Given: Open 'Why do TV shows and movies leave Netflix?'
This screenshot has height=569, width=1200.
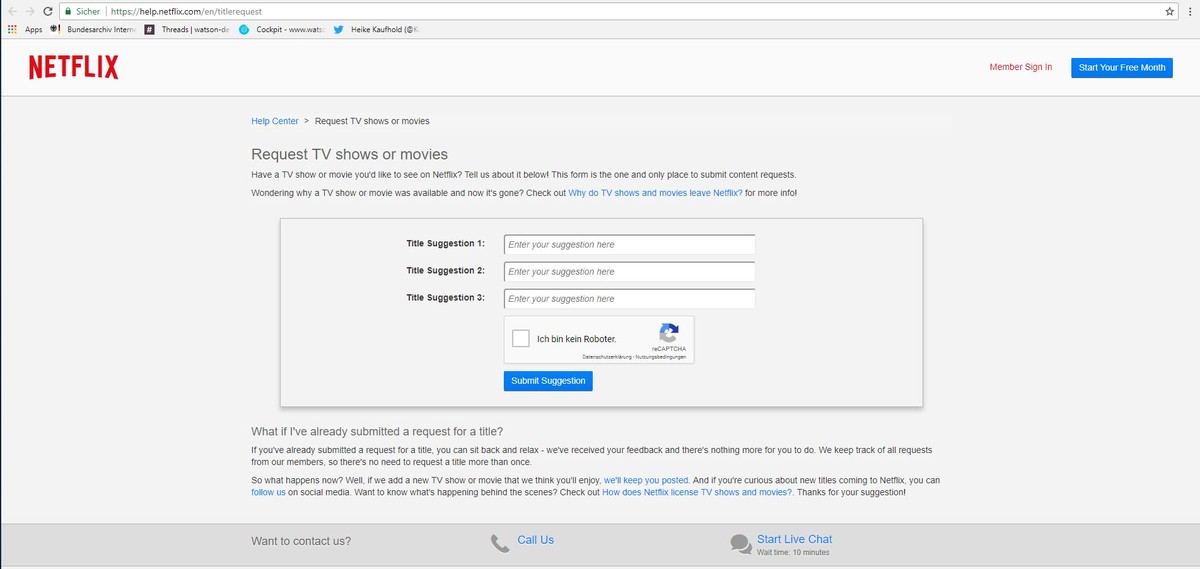Looking at the screenshot, I should pyautogui.click(x=655, y=192).
